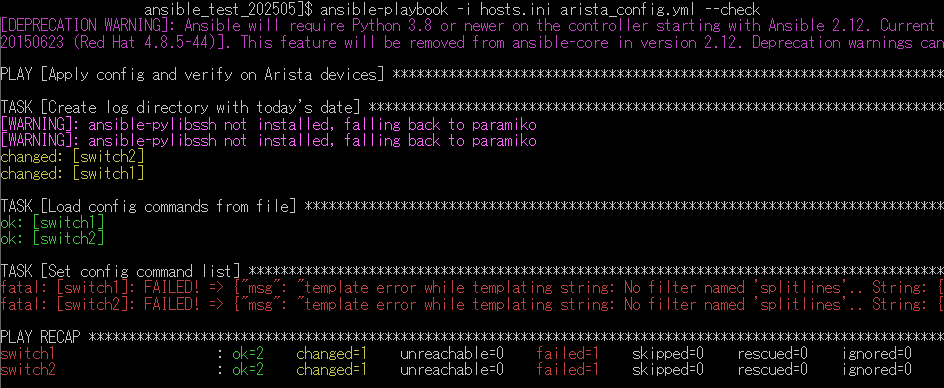Click switch1 hostname in play recap
The image size is (944, 388).
(x=28, y=353)
